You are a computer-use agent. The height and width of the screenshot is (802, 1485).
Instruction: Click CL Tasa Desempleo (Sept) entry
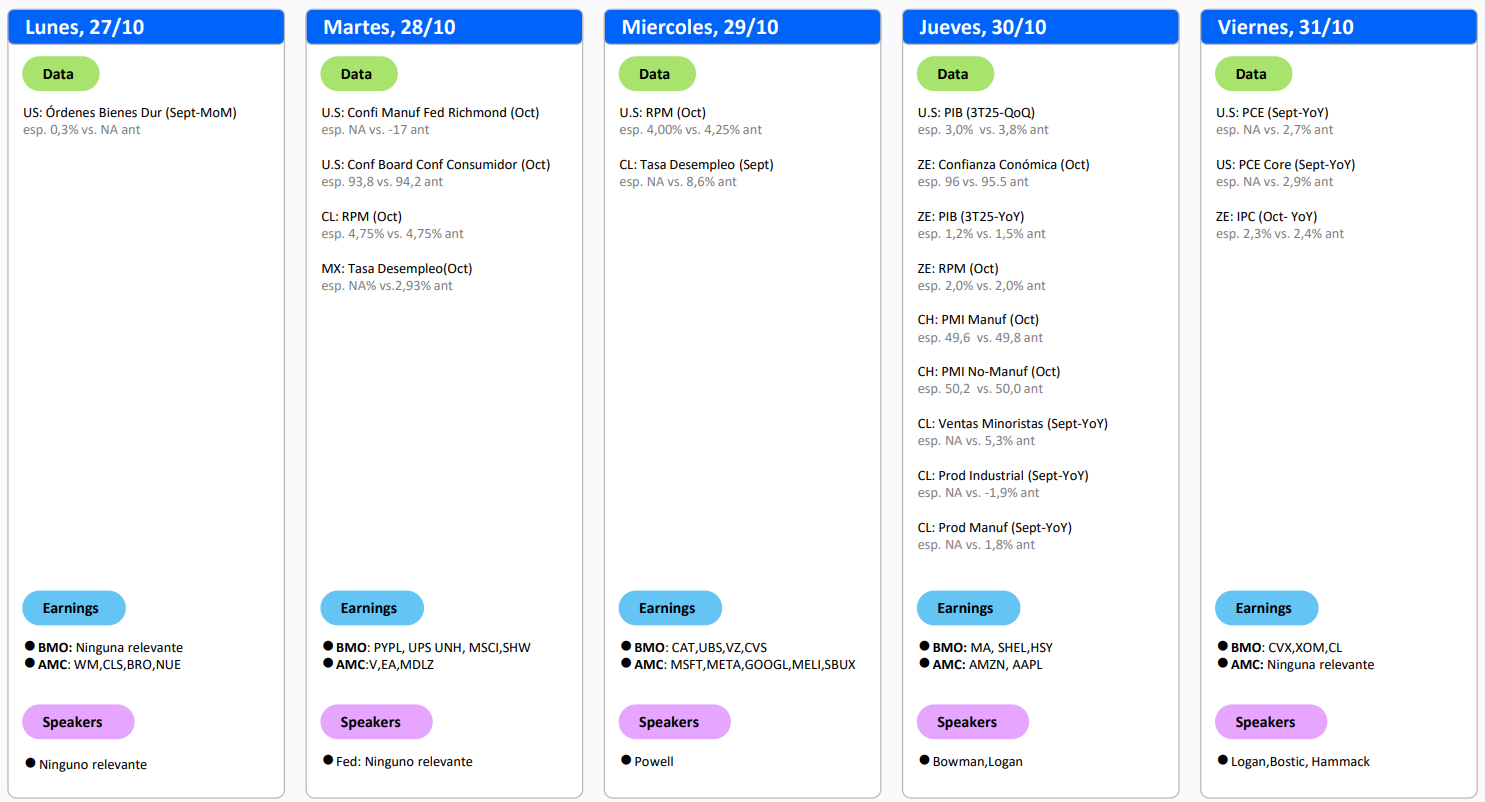[696, 165]
